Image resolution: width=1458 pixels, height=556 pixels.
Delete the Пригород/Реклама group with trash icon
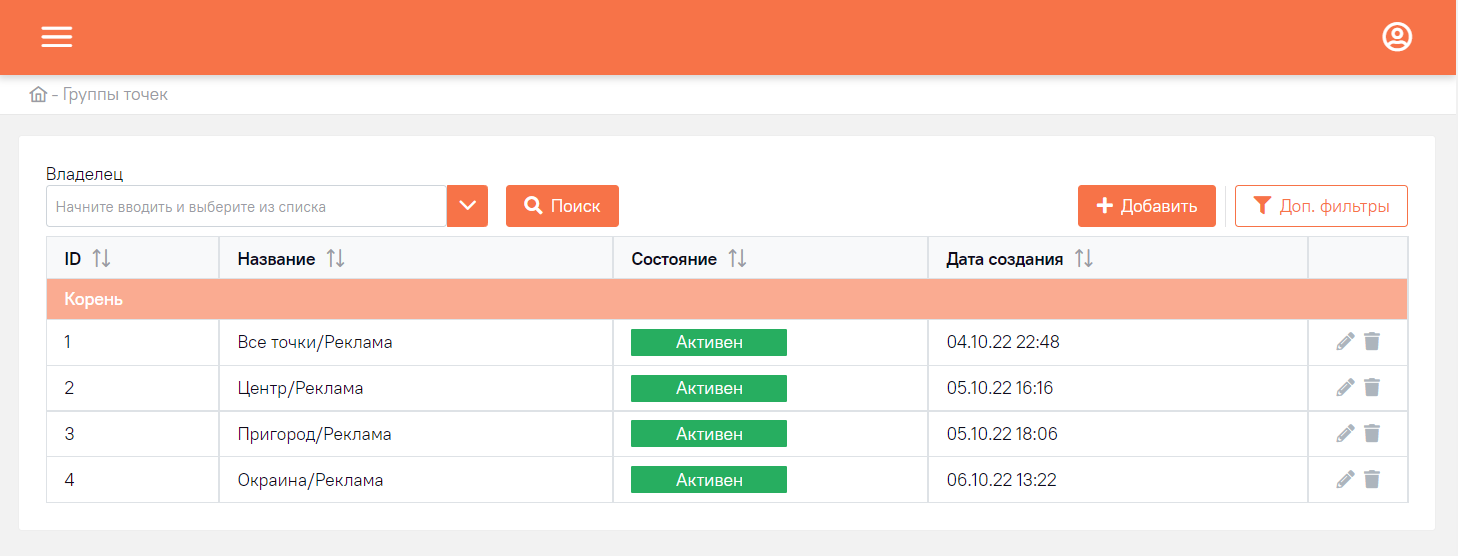point(1372,434)
